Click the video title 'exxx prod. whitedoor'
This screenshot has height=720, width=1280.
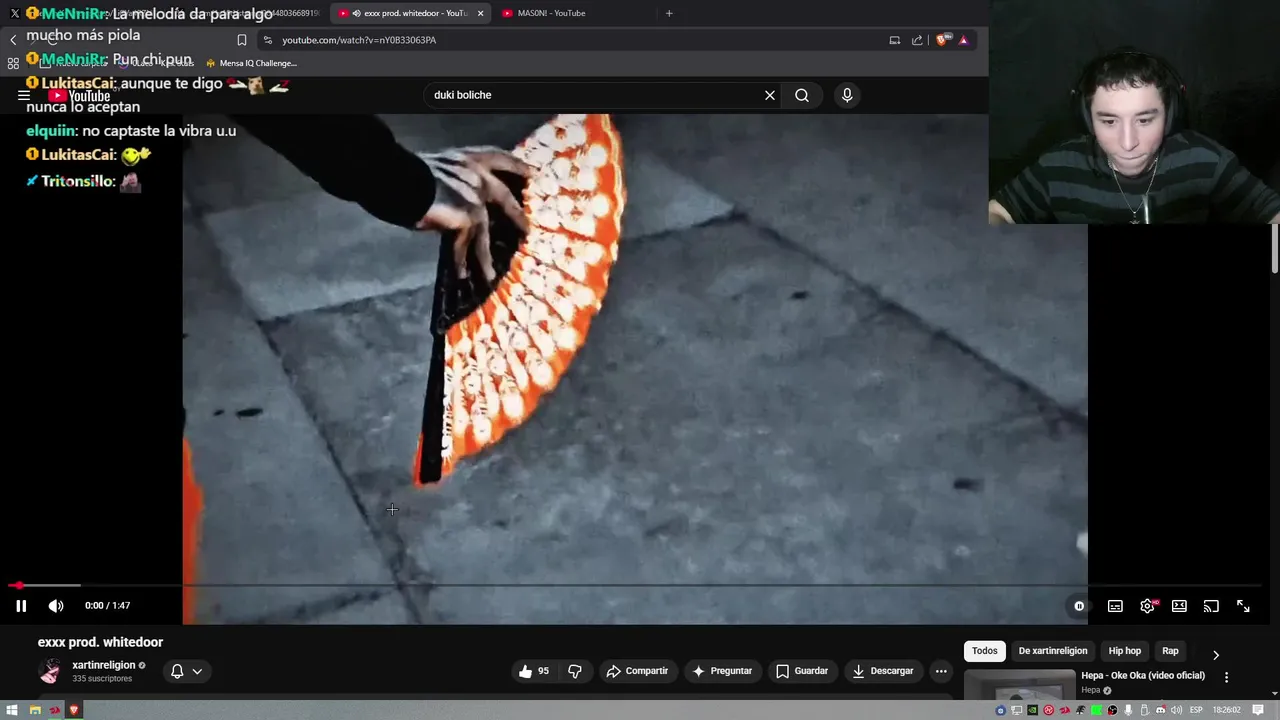[100, 642]
